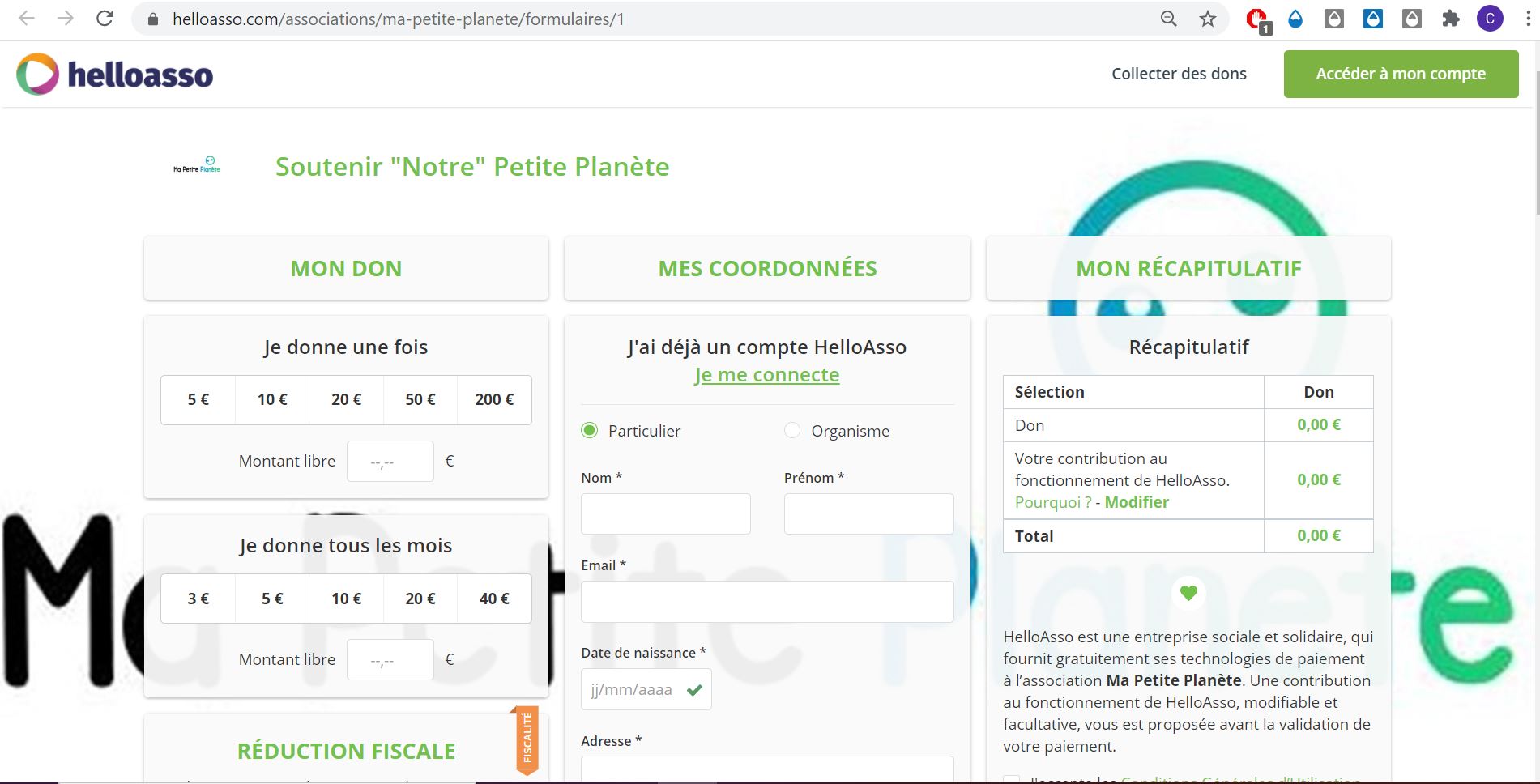Click Accéder à mon compte button
The width and height of the screenshot is (1540, 784).
1401,74
